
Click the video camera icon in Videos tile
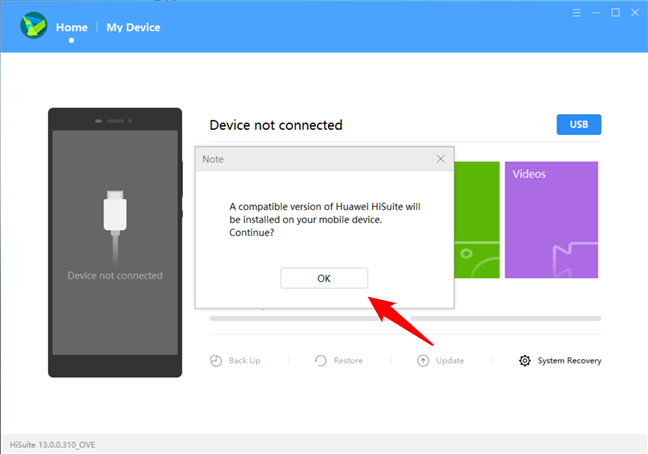[x=575, y=260]
